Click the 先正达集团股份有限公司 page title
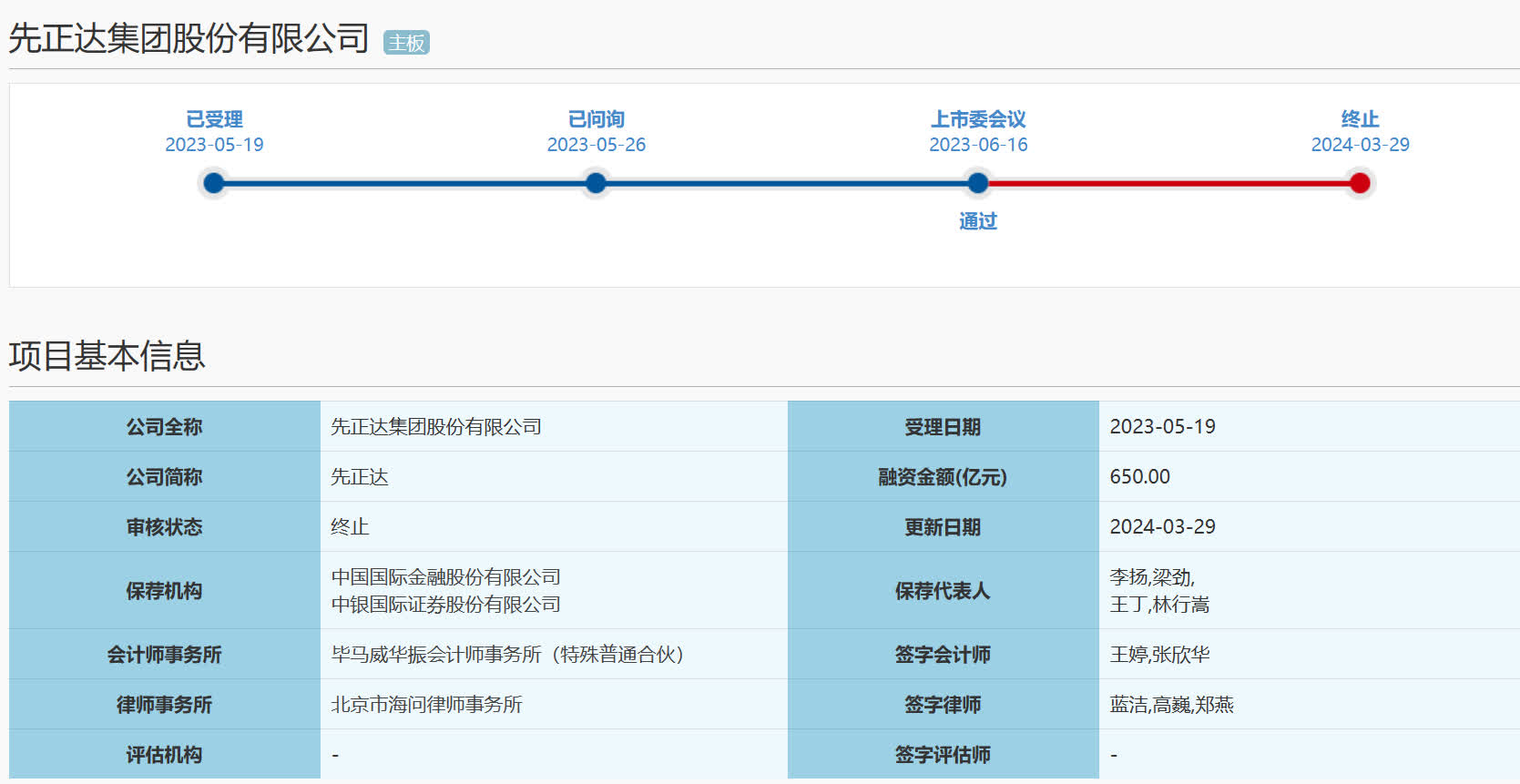The image size is (1520, 784). (189, 38)
